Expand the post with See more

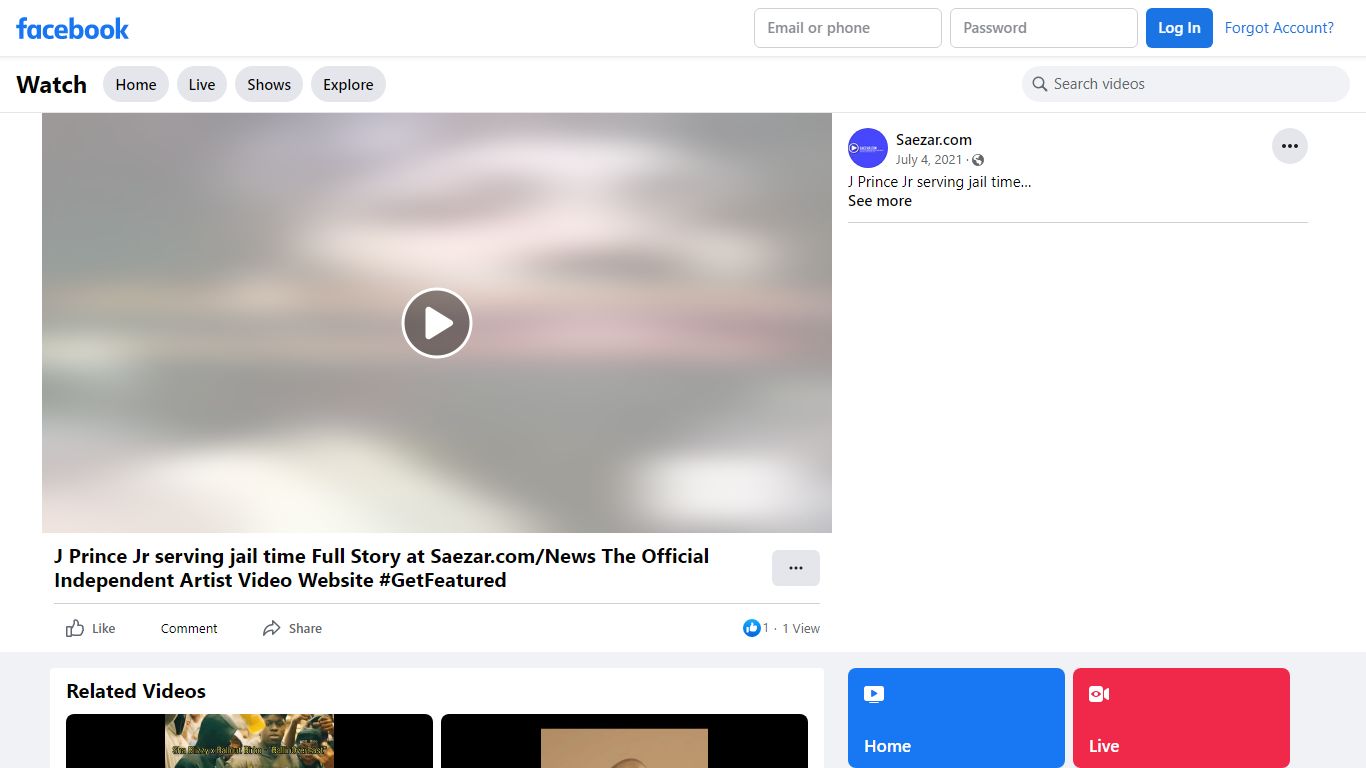click(880, 201)
